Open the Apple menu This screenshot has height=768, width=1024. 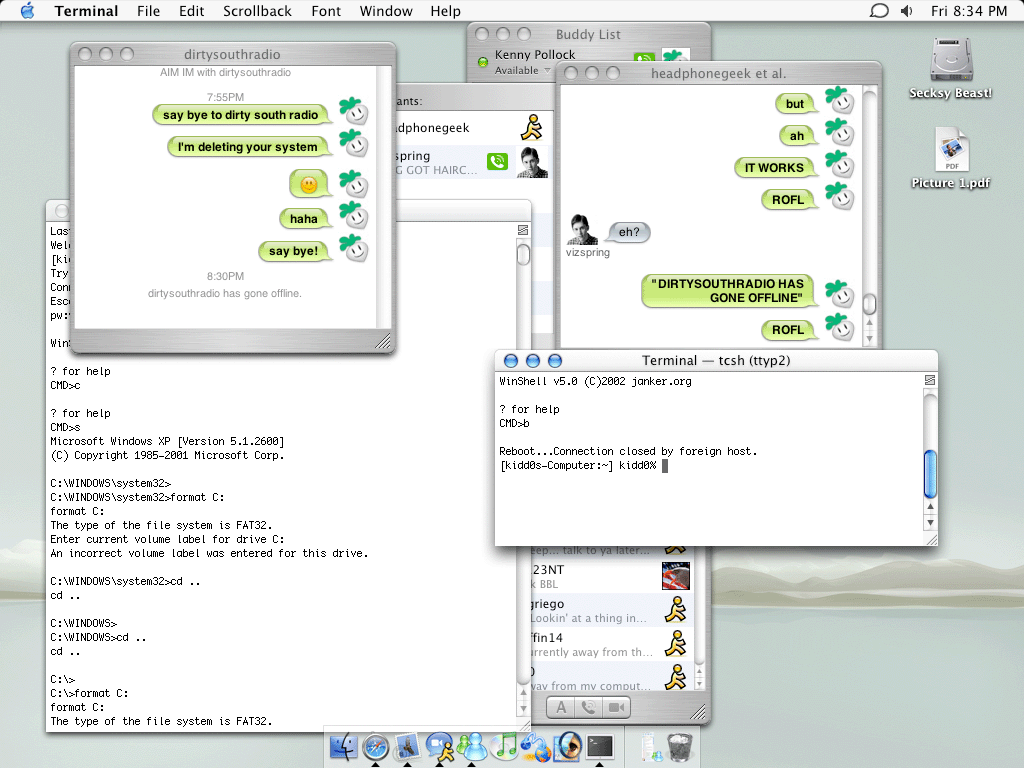[x=27, y=10]
